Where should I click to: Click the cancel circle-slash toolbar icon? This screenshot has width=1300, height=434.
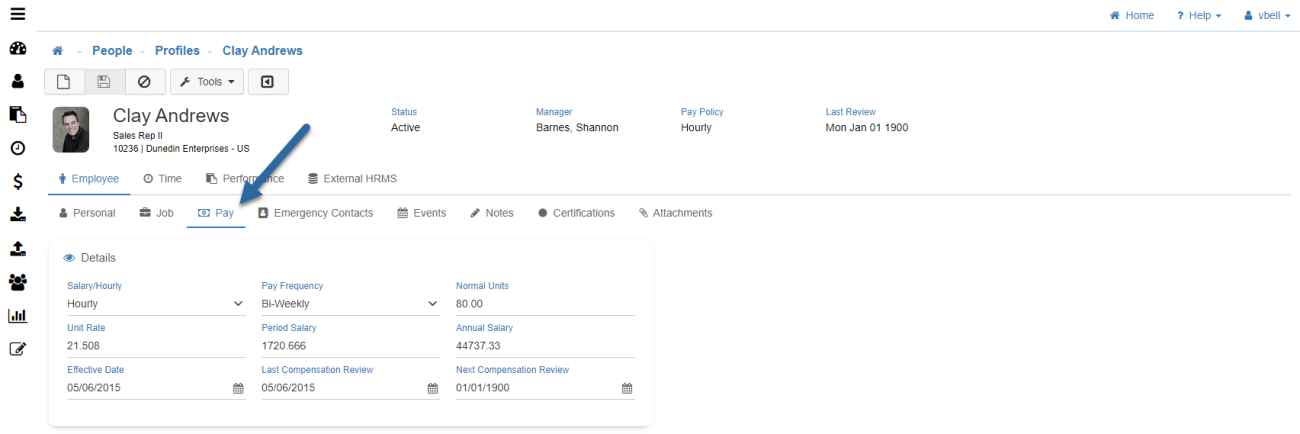[144, 82]
